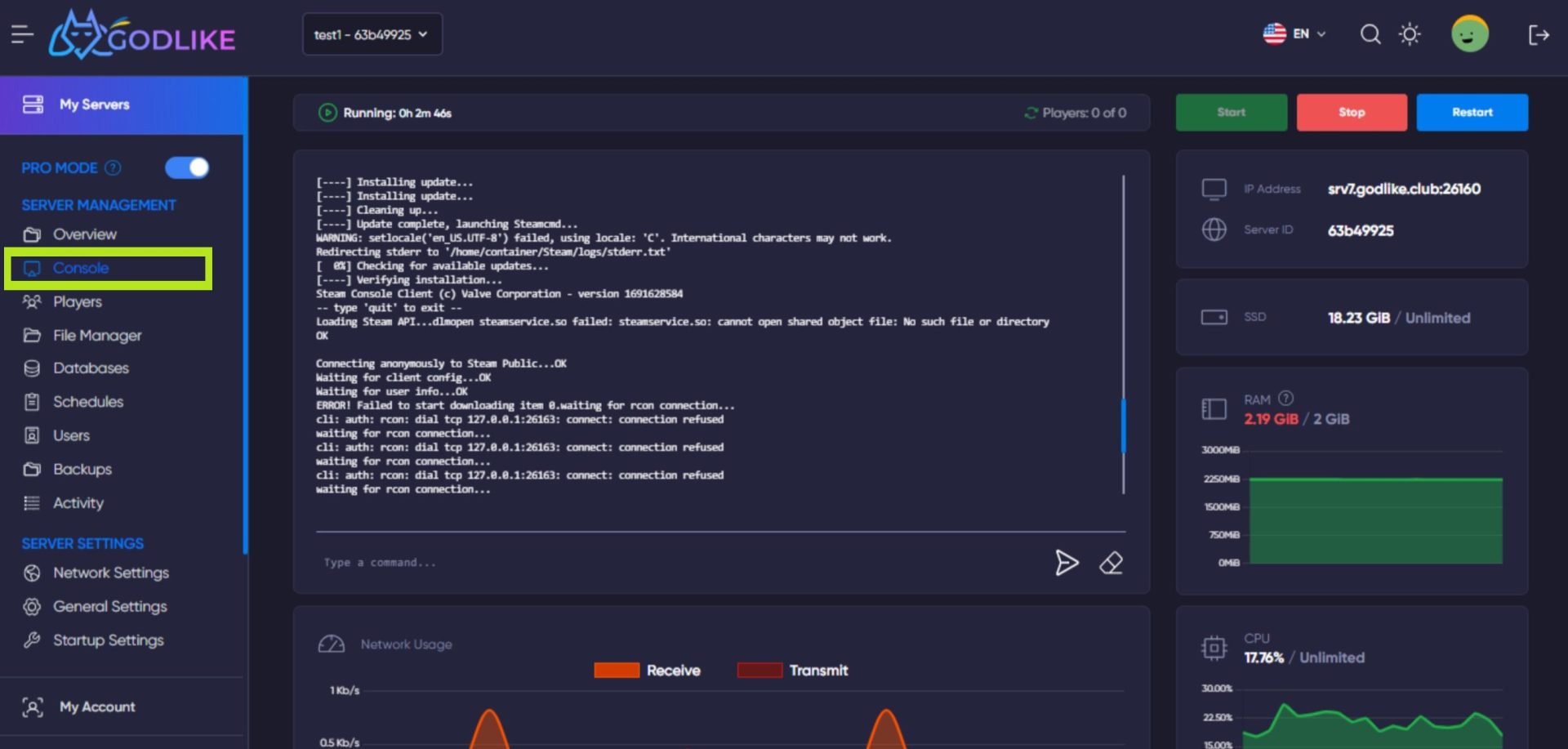Open Backups page
This screenshot has width=1568, height=749.
coord(82,469)
